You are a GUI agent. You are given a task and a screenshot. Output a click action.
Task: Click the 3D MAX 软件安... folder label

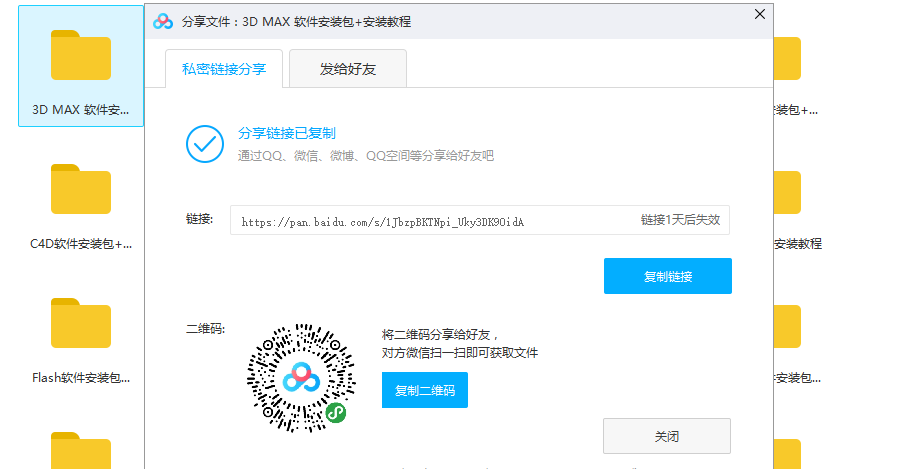tap(81, 110)
